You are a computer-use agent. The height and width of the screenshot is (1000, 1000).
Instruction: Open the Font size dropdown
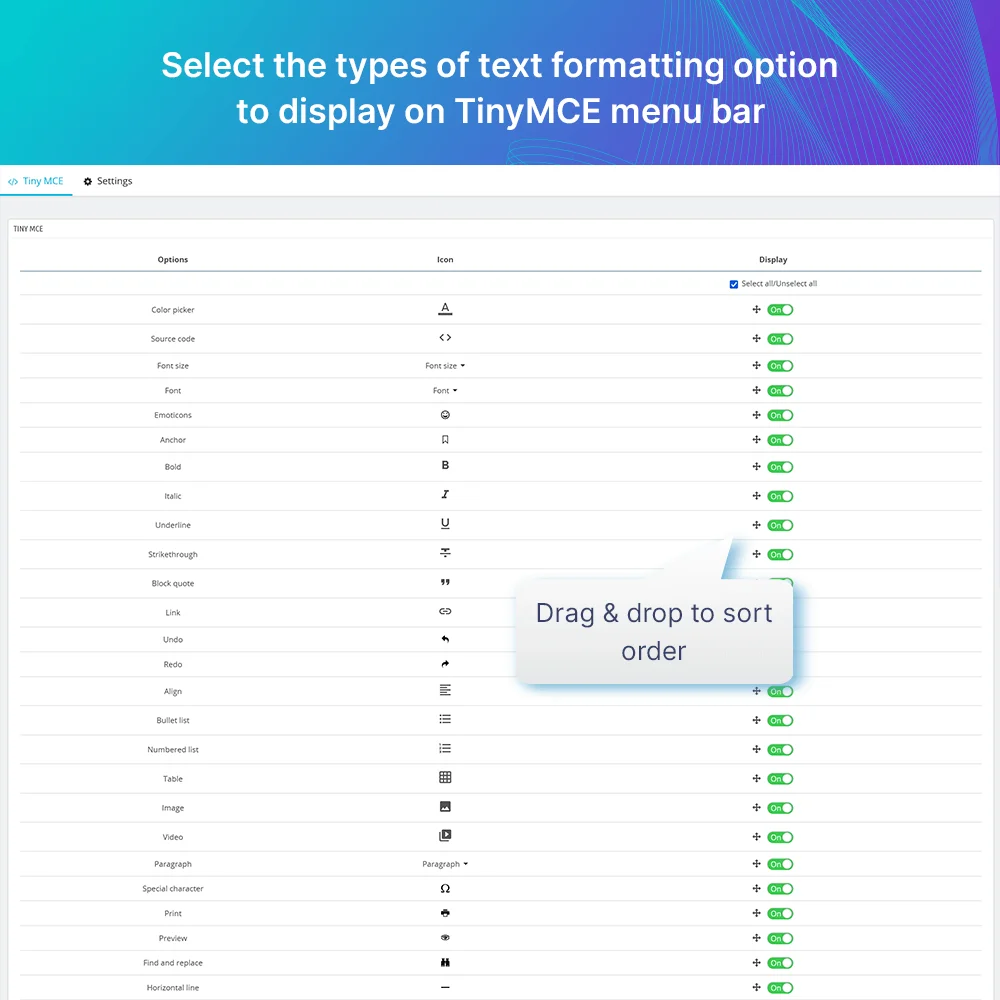[x=445, y=365]
